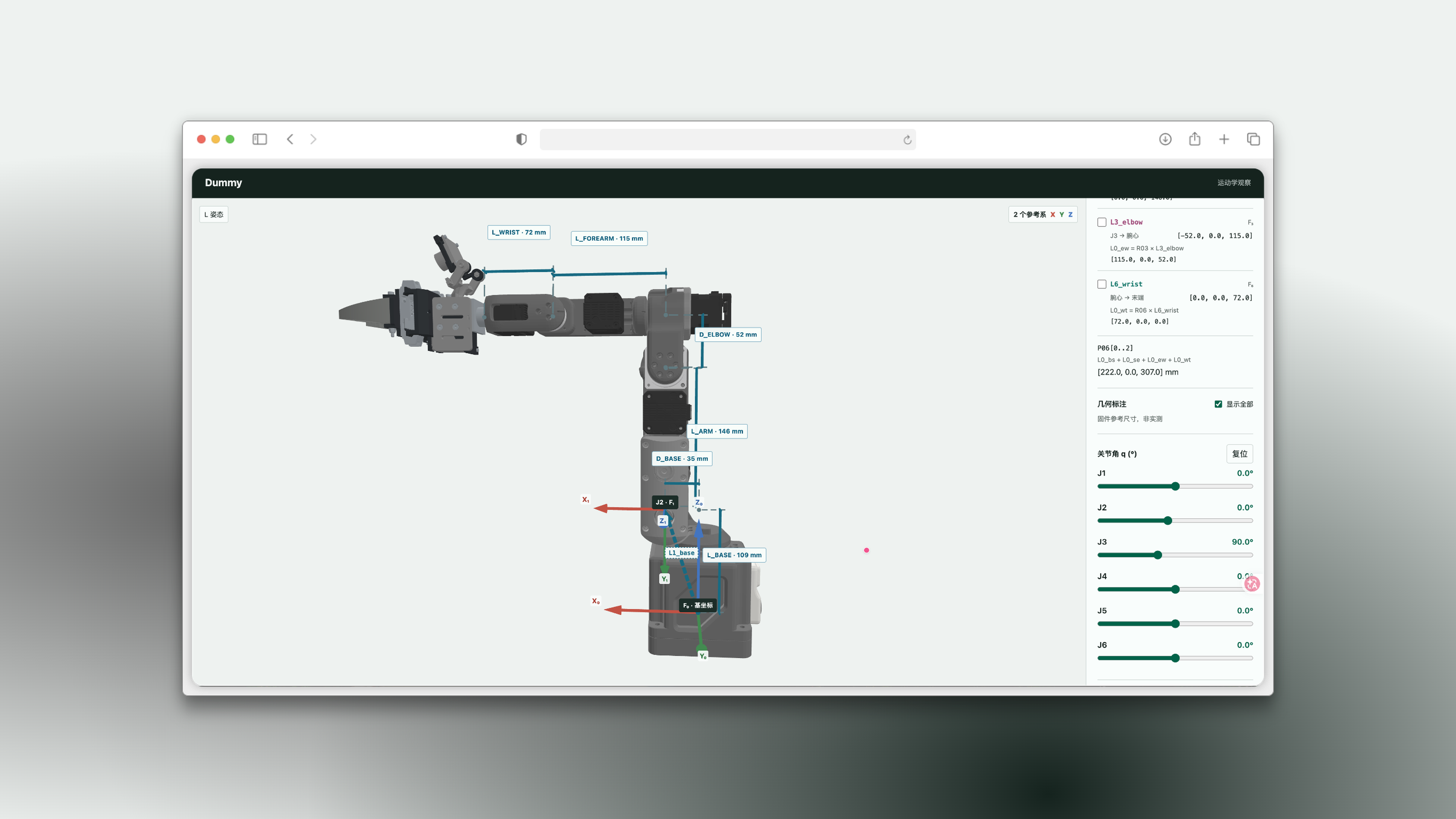Click the L_FOREARM · 115 mm label
The image size is (1456, 819).
[609, 238]
